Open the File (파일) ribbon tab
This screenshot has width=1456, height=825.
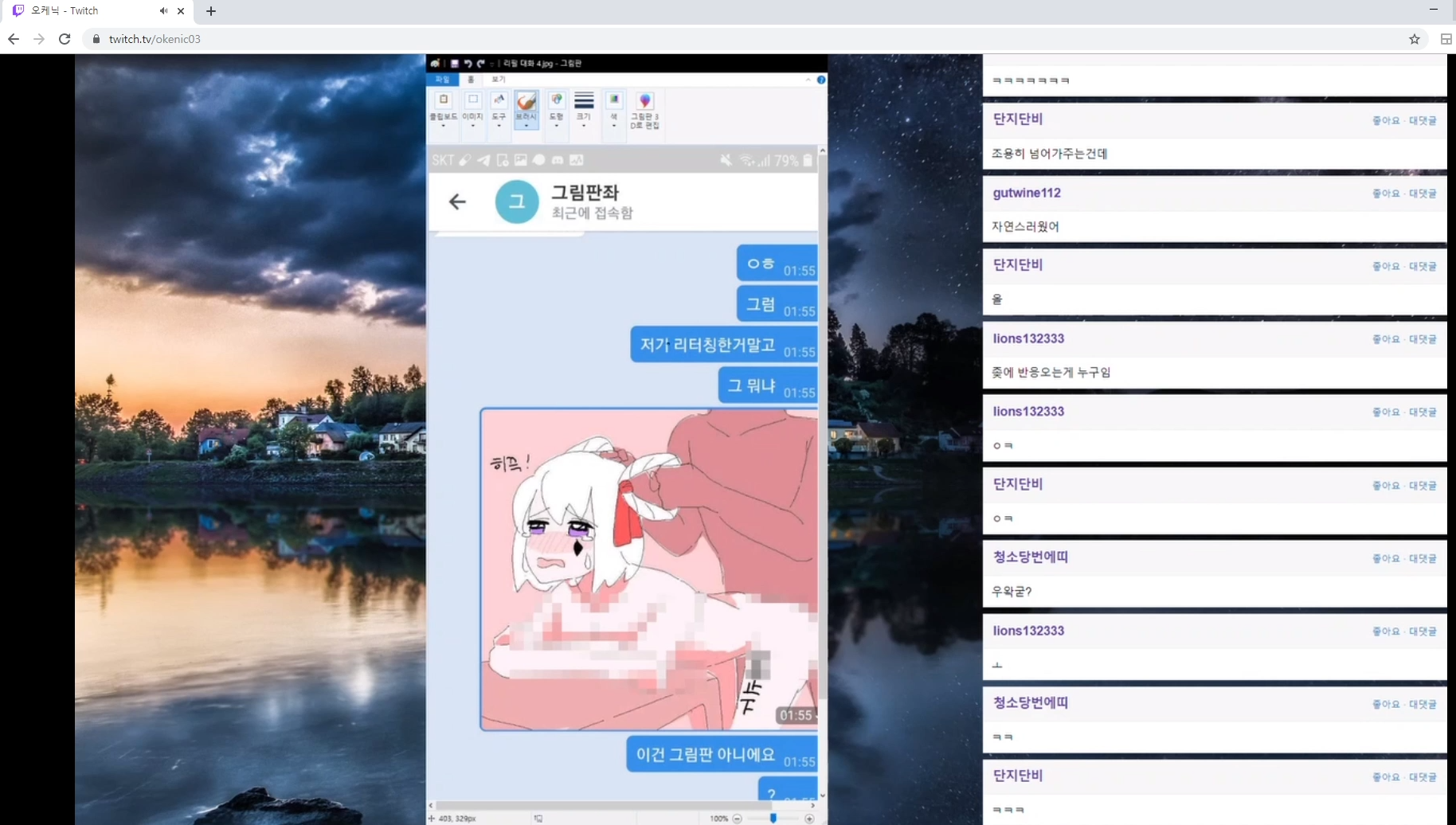[442, 80]
